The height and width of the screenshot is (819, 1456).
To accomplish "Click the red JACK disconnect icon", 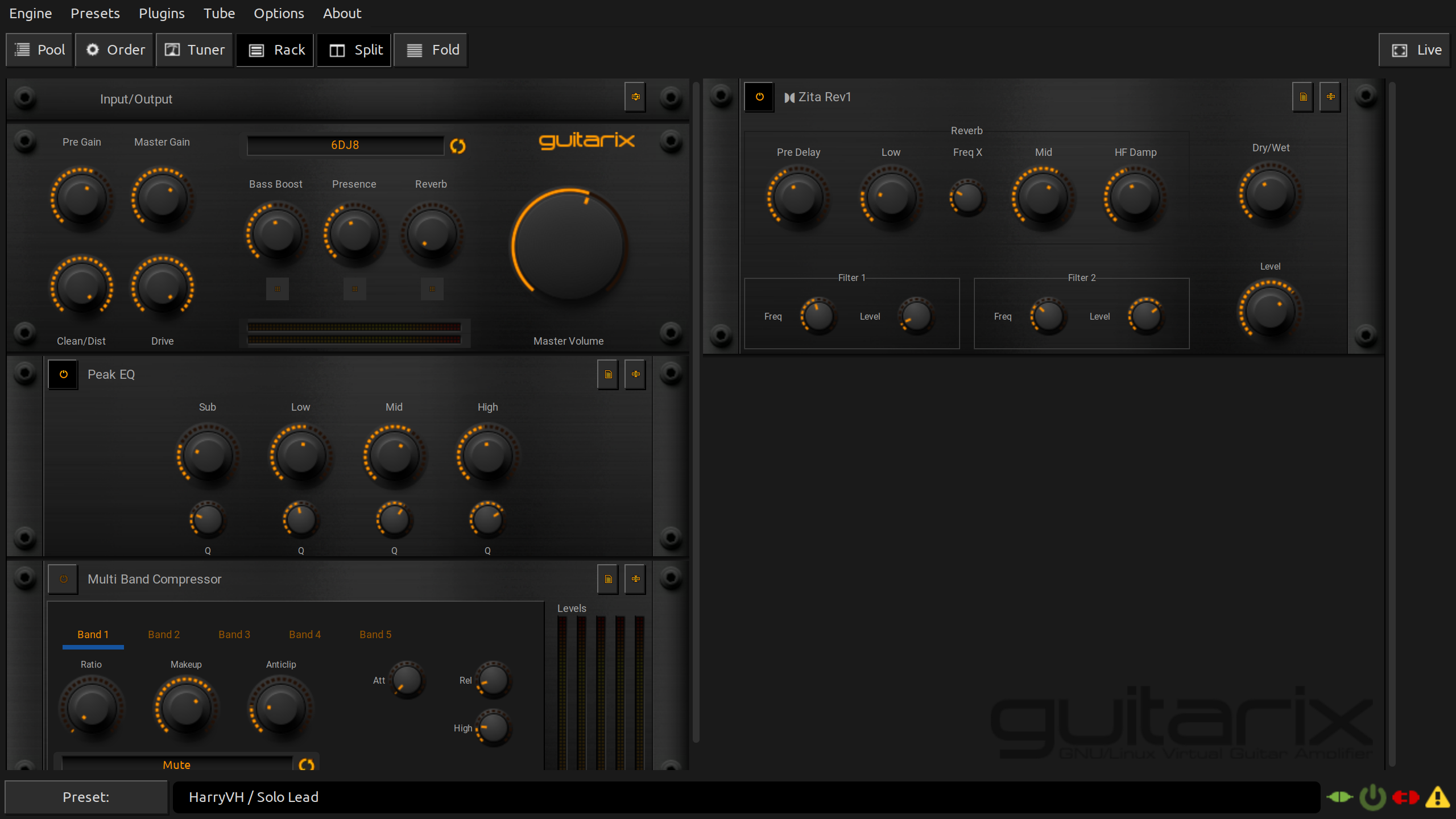I will click(x=1405, y=797).
